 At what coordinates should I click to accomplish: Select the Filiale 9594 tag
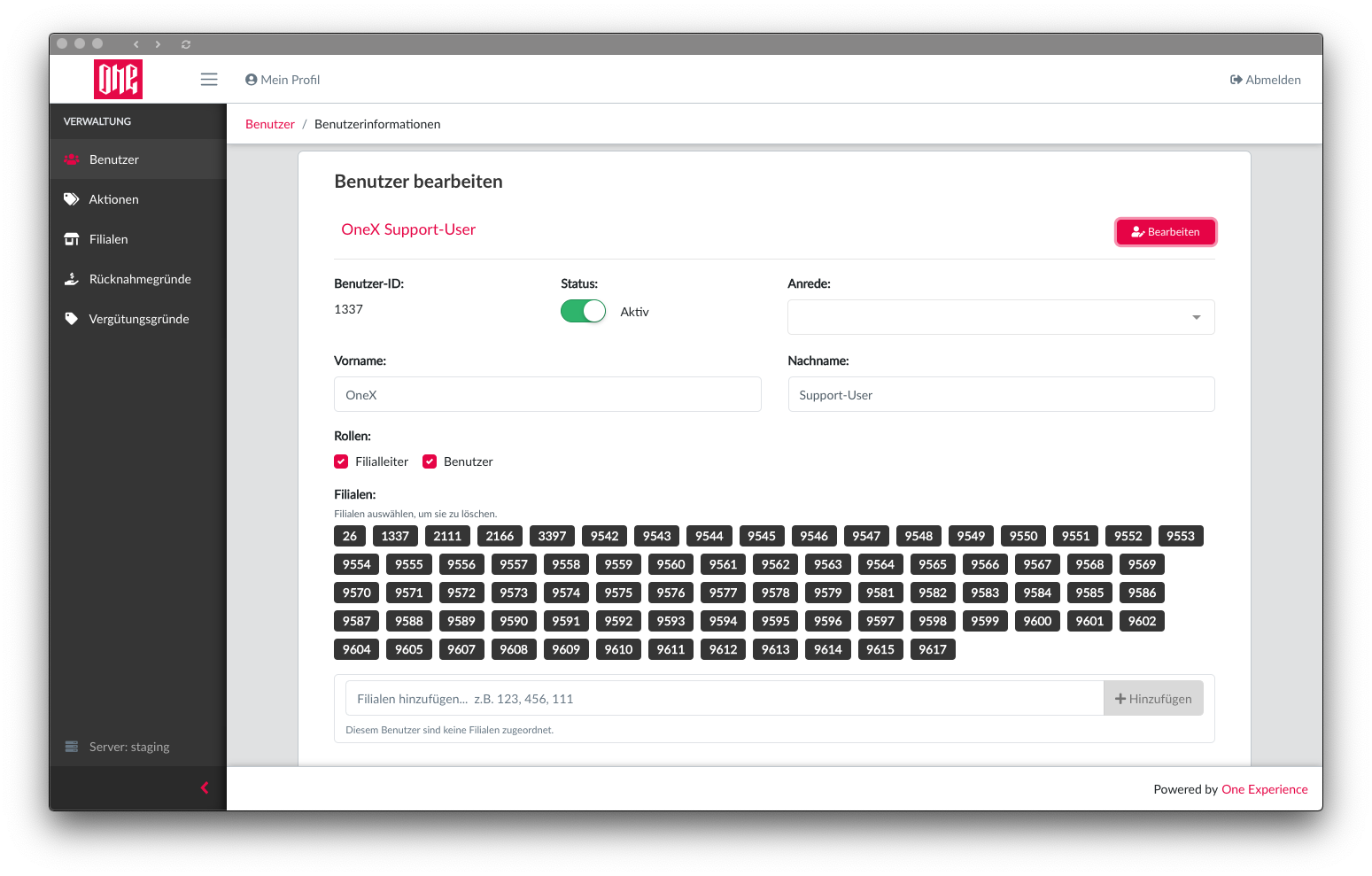[x=723, y=621]
